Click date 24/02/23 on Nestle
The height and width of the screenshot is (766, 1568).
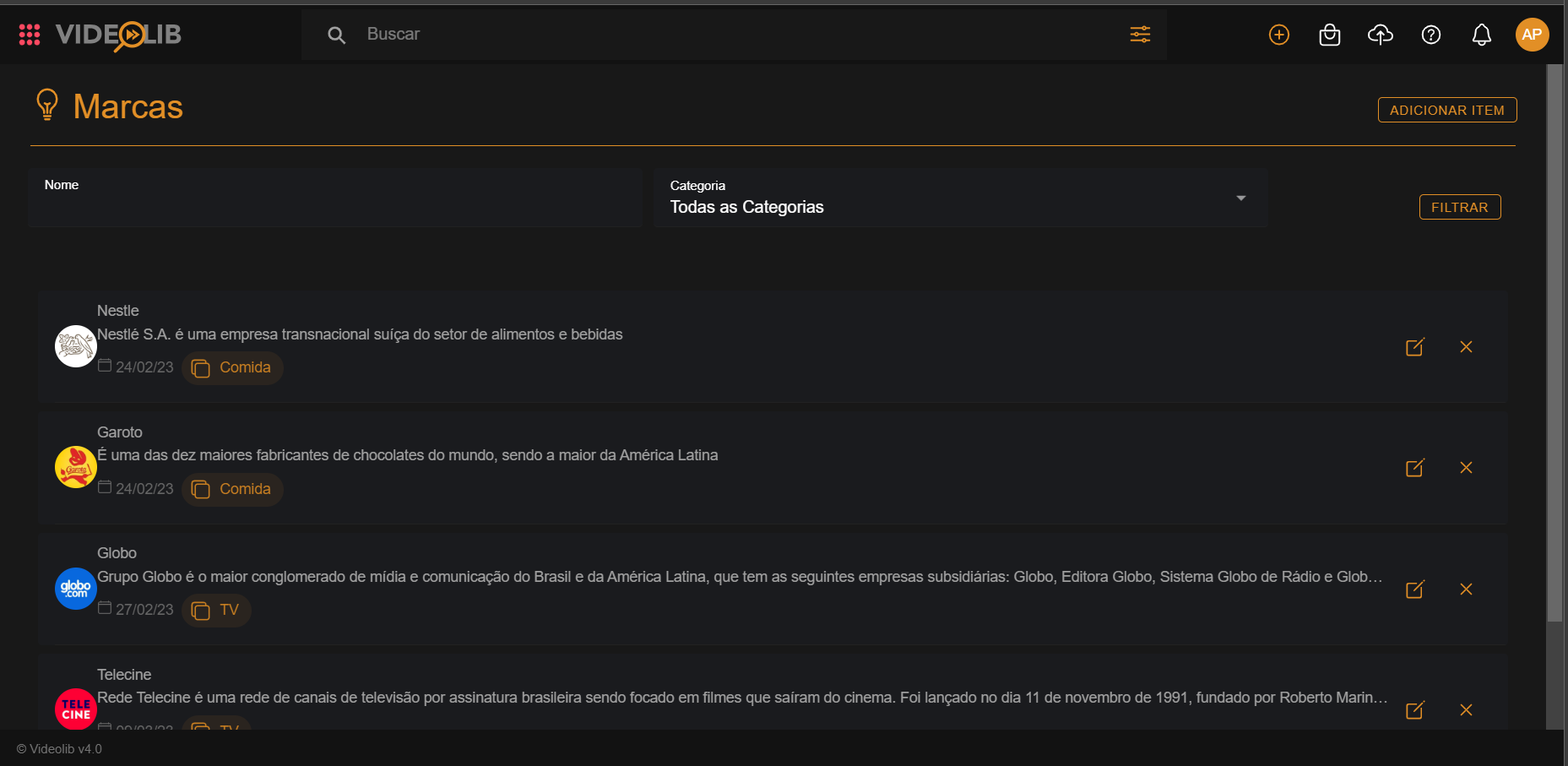point(144,367)
